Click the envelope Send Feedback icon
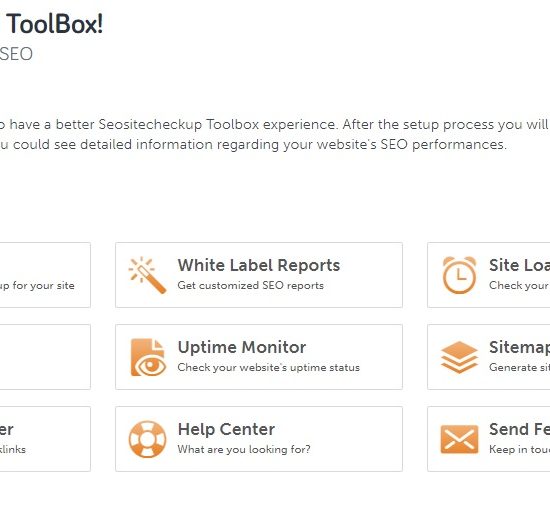550x509 pixels. coord(459,439)
